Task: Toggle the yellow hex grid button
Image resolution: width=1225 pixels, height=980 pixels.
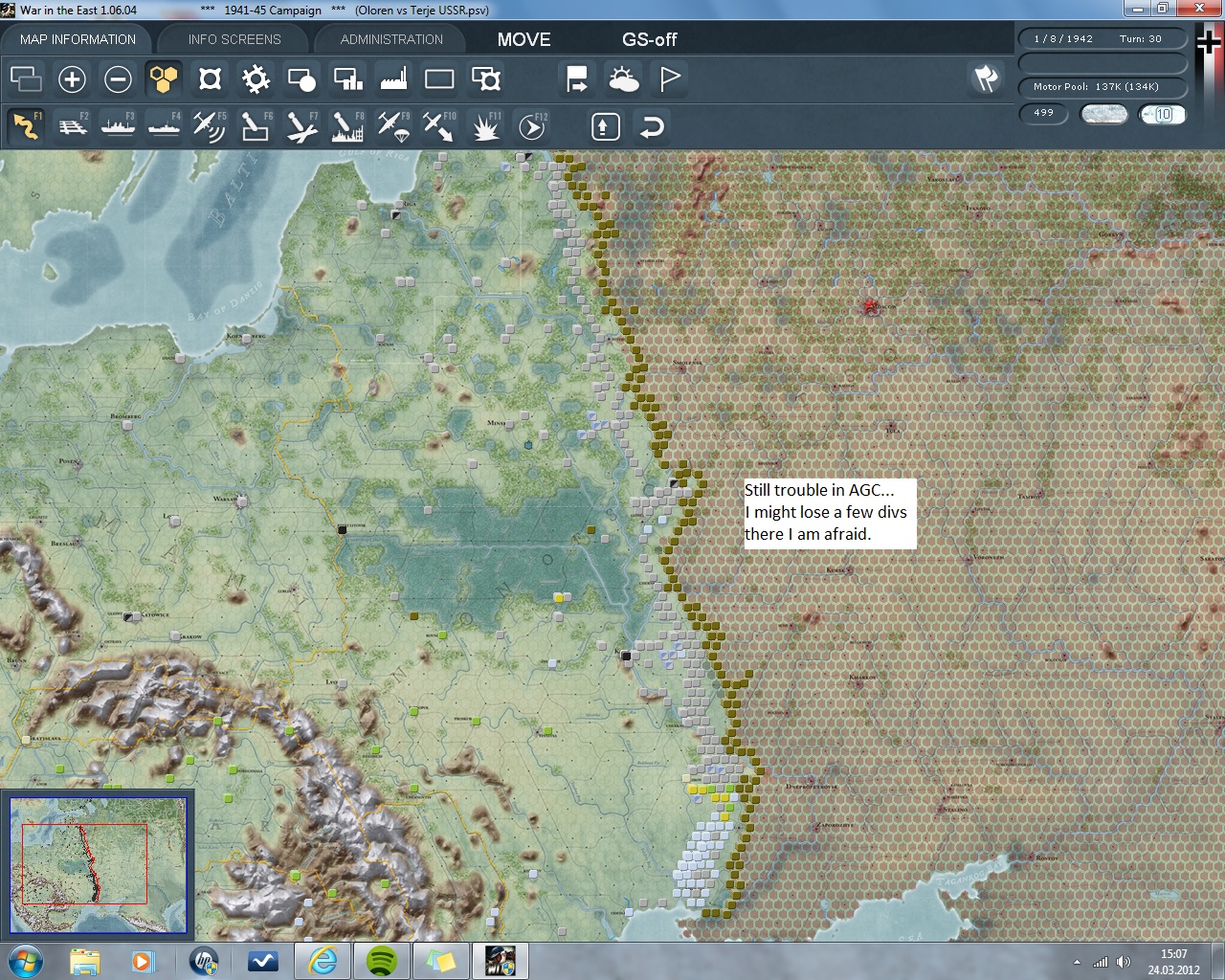Action: 164,79
